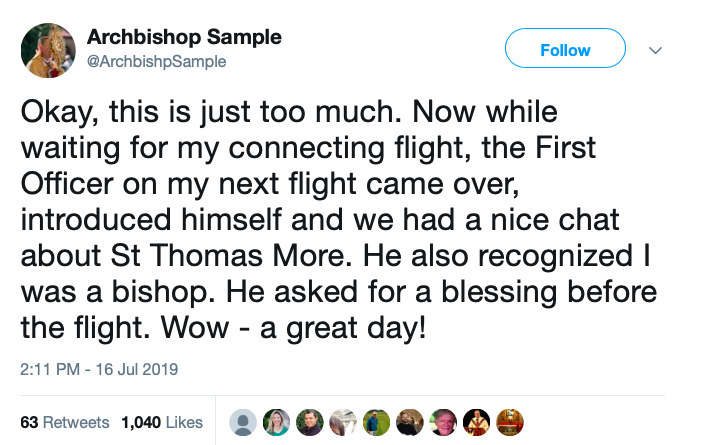Click the avatar of the person standing on a grassy field

376,423
